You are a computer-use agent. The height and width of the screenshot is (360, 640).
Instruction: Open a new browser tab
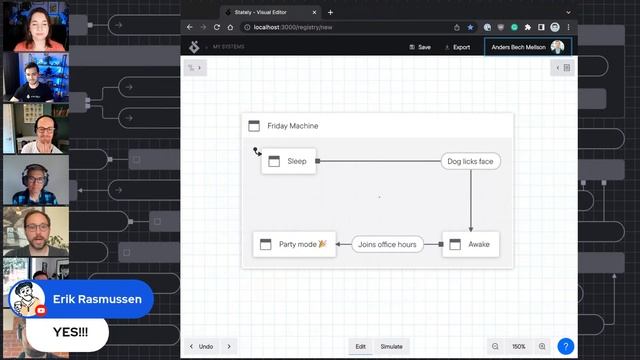point(330,13)
